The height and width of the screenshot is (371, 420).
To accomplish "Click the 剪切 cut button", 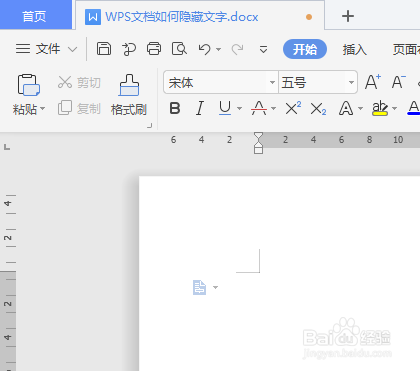I will (x=79, y=82).
